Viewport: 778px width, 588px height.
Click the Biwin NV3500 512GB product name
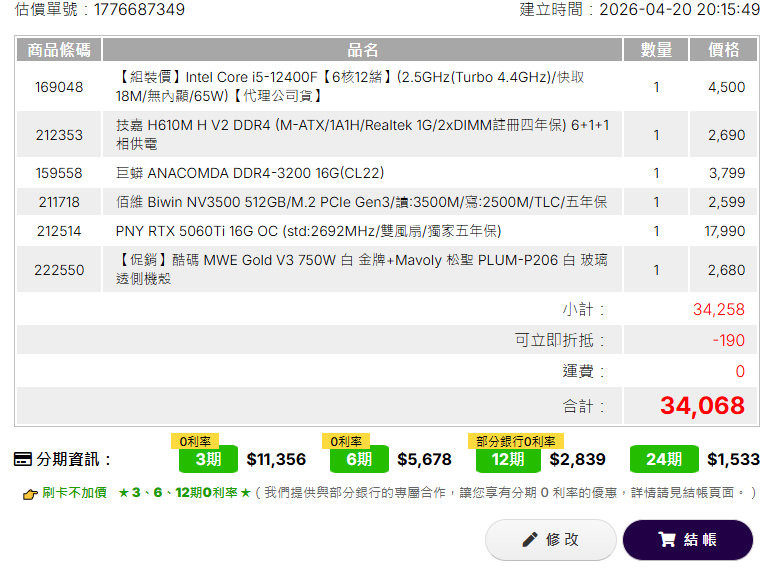(x=361, y=202)
